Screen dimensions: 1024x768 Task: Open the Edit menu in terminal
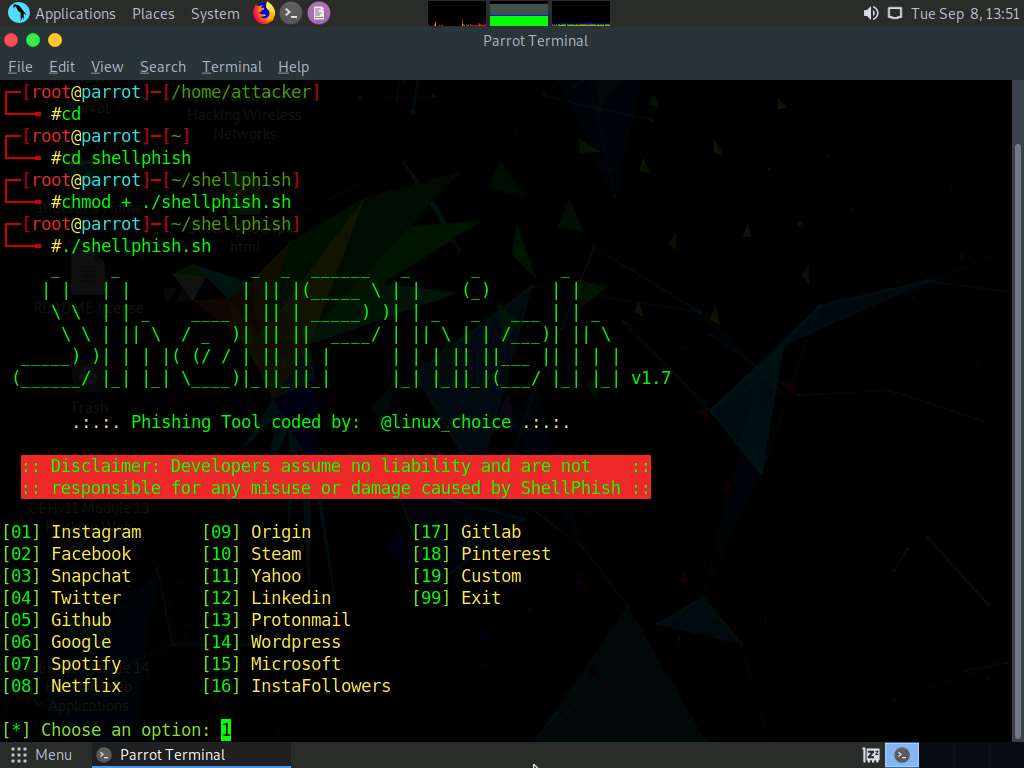(62, 67)
